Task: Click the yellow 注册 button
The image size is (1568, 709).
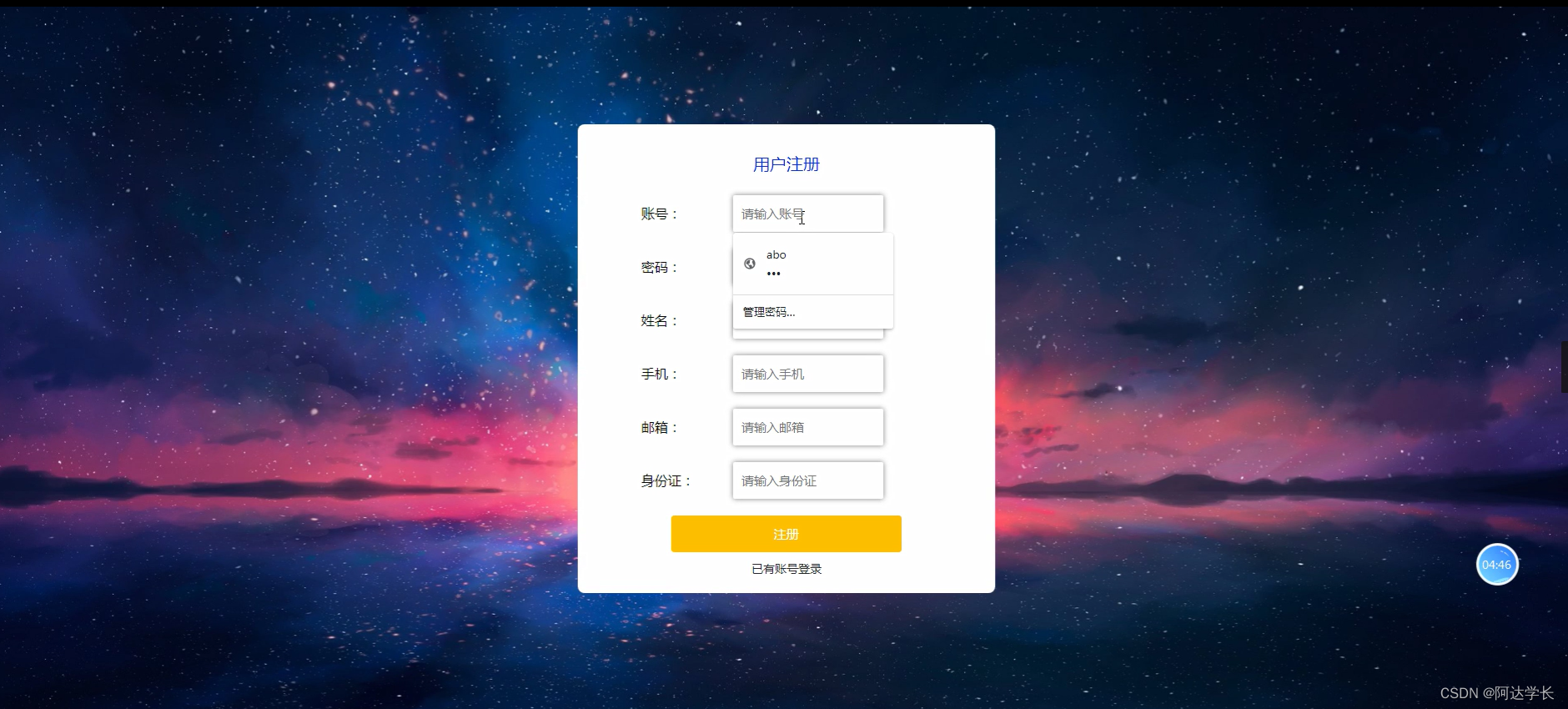Action: 787,534
